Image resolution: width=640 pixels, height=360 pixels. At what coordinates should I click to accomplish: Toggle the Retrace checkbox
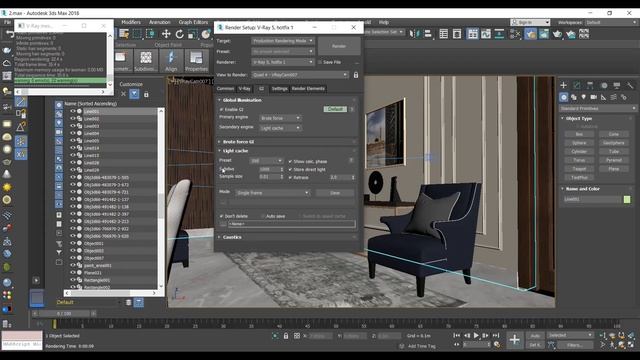[x=290, y=178]
